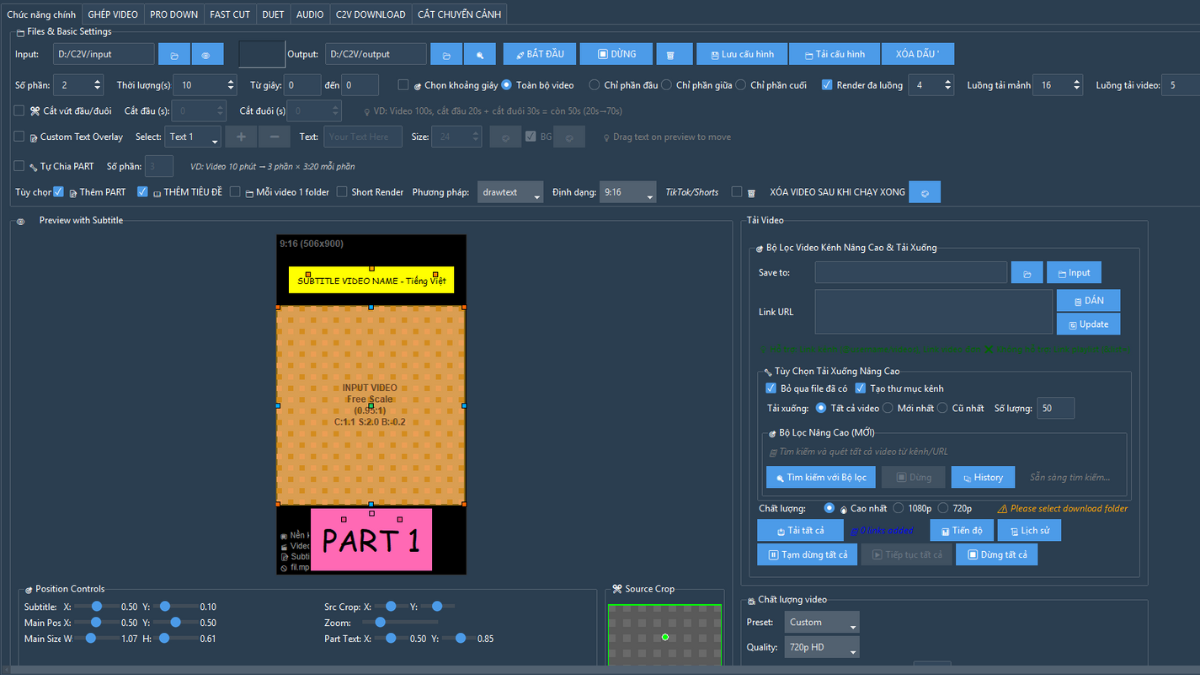Click icon button after XÓA VIDEO SAU KHI CHẠY XONG
This screenshot has width=1200, height=675.
pyautogui.click(x=924, y=192)
